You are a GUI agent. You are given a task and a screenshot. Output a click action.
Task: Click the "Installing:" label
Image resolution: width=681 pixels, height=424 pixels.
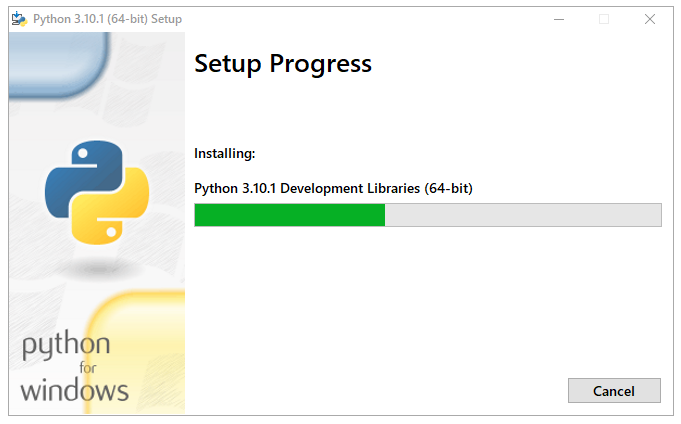tap(225, 154)
